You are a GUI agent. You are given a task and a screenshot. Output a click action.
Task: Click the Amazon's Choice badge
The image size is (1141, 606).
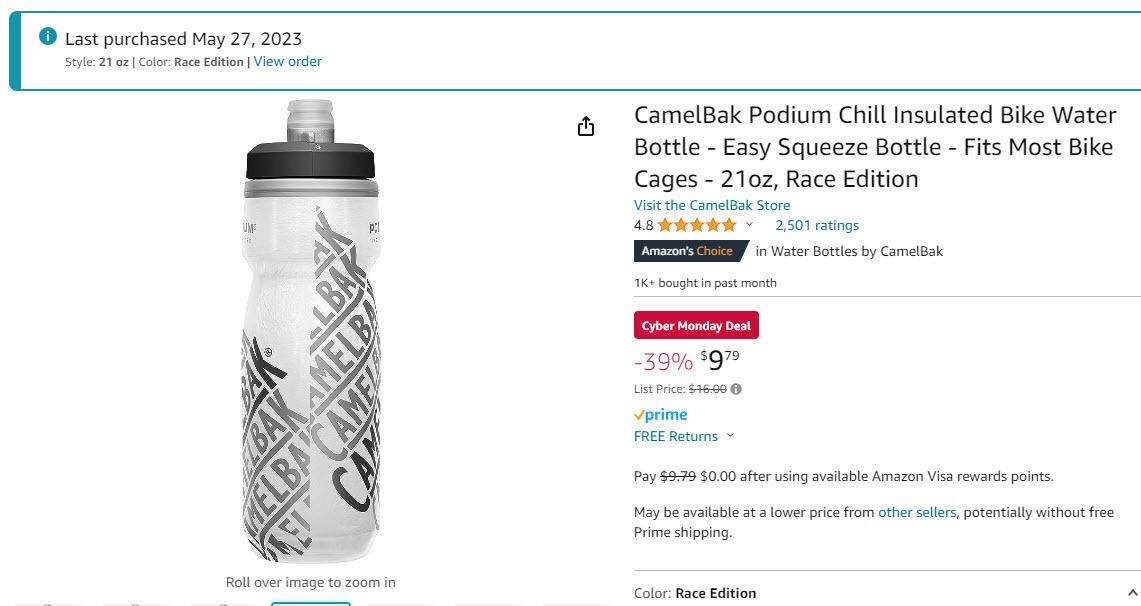(x=688, y=251)
